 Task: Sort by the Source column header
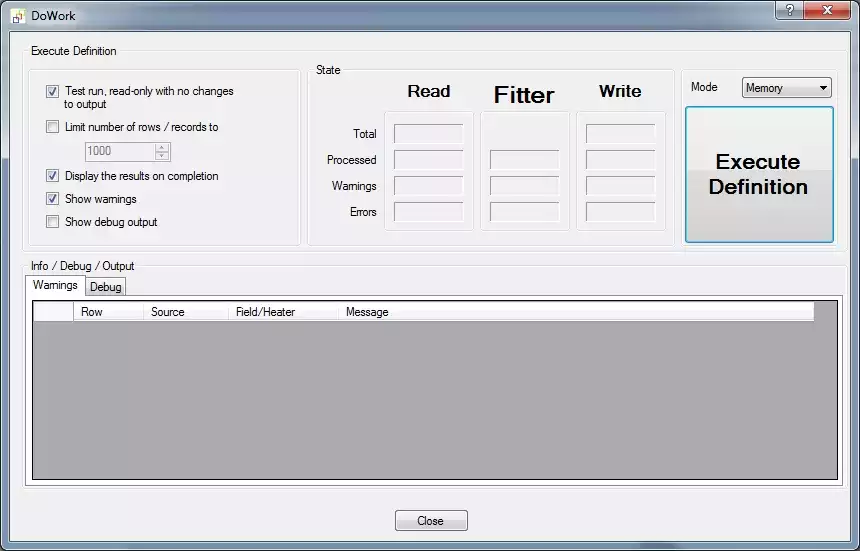click(185, 312)
